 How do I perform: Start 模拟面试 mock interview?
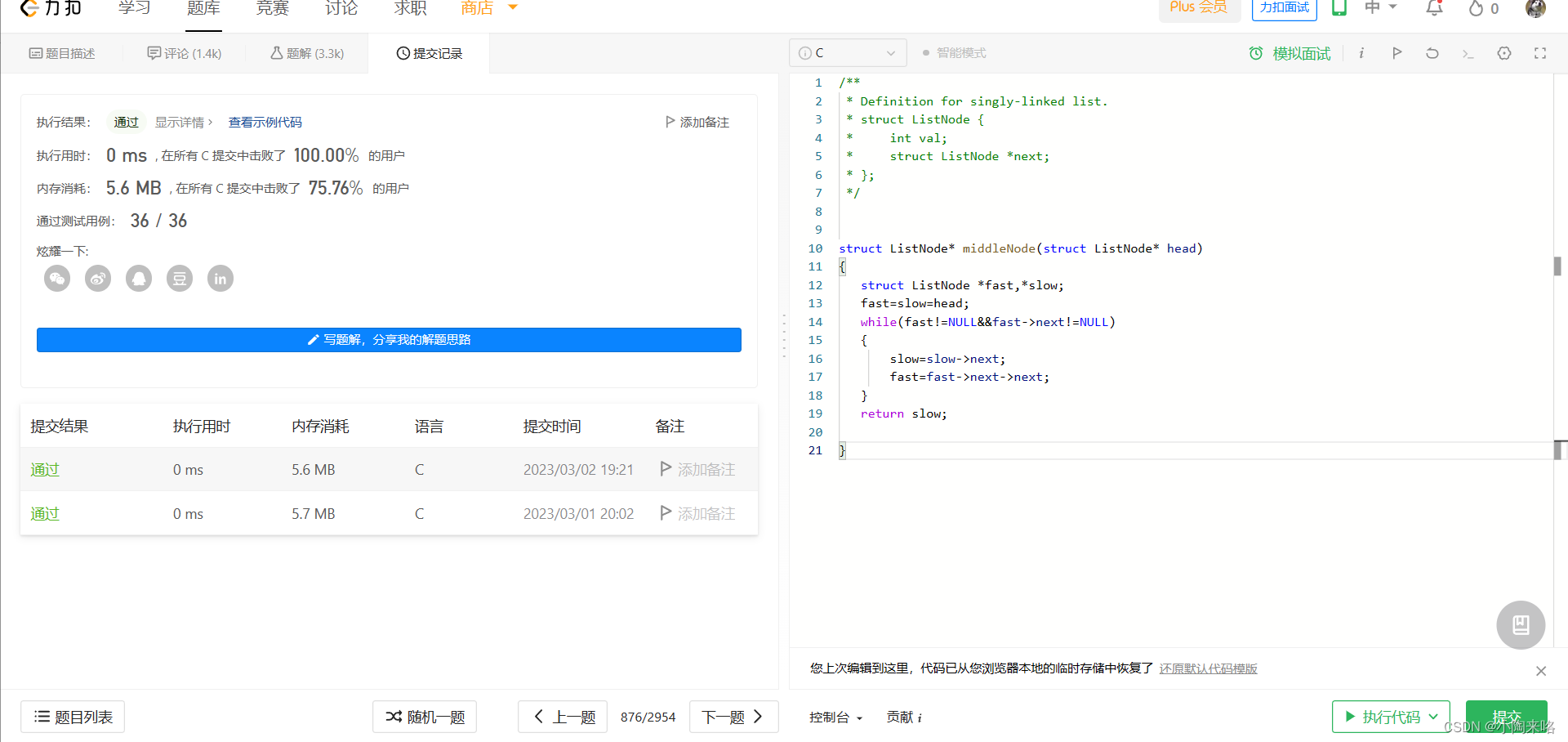[1290, 53]
